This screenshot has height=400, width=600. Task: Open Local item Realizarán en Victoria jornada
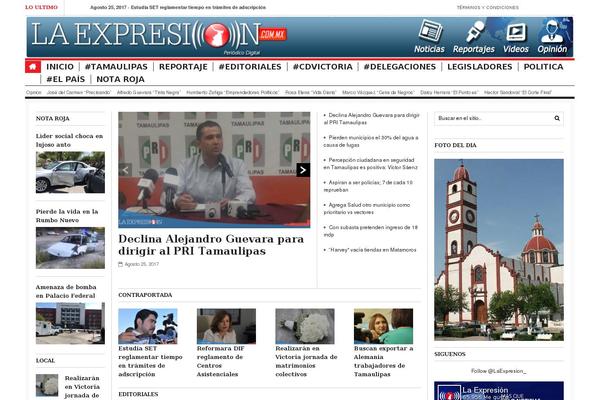point(82,387)
